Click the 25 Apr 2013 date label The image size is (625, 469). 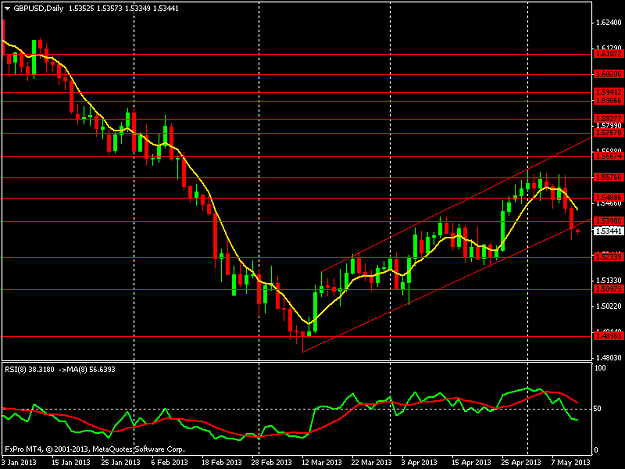(521, 462)
